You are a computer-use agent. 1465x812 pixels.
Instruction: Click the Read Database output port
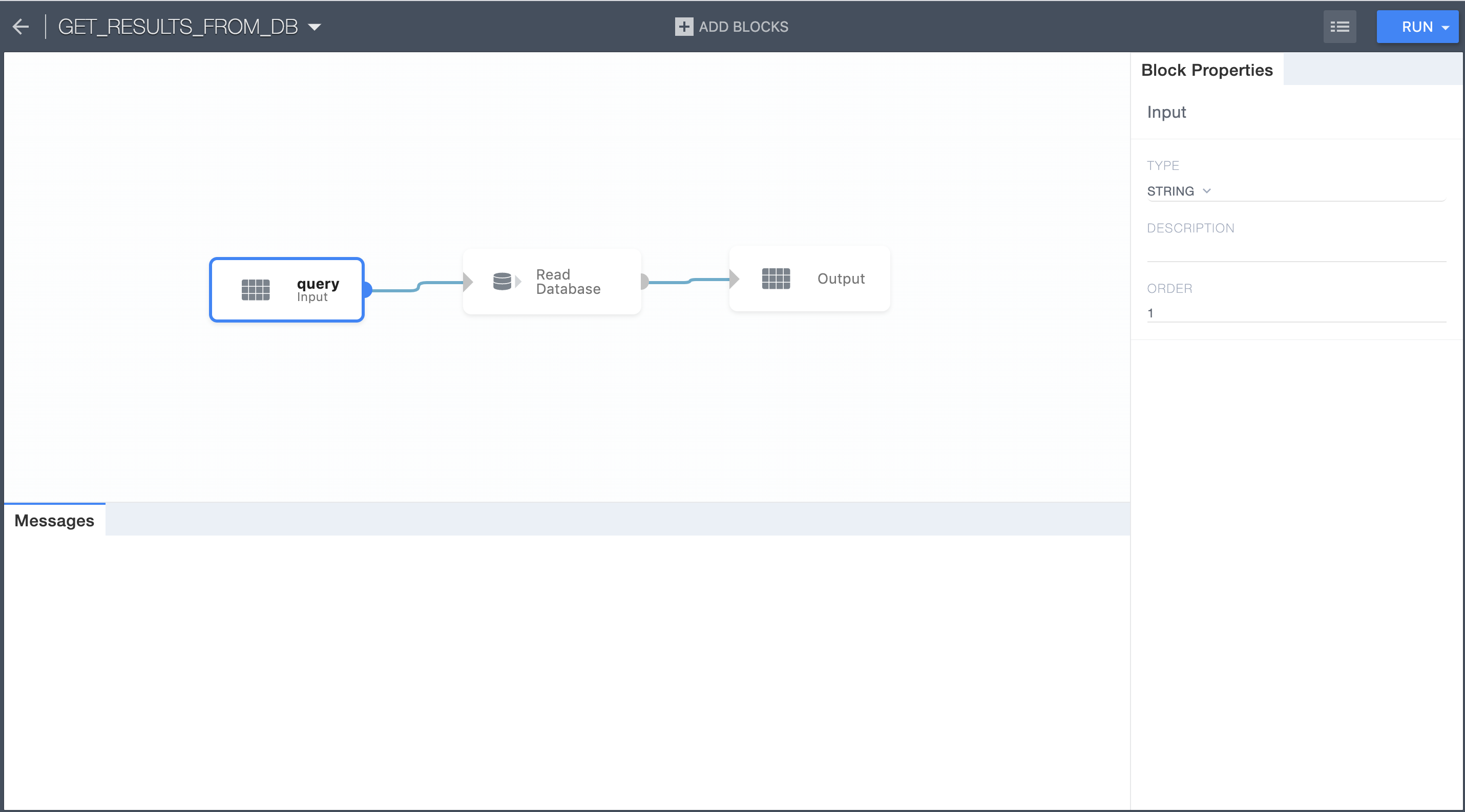pyautogui.click(x=644, y=281)
